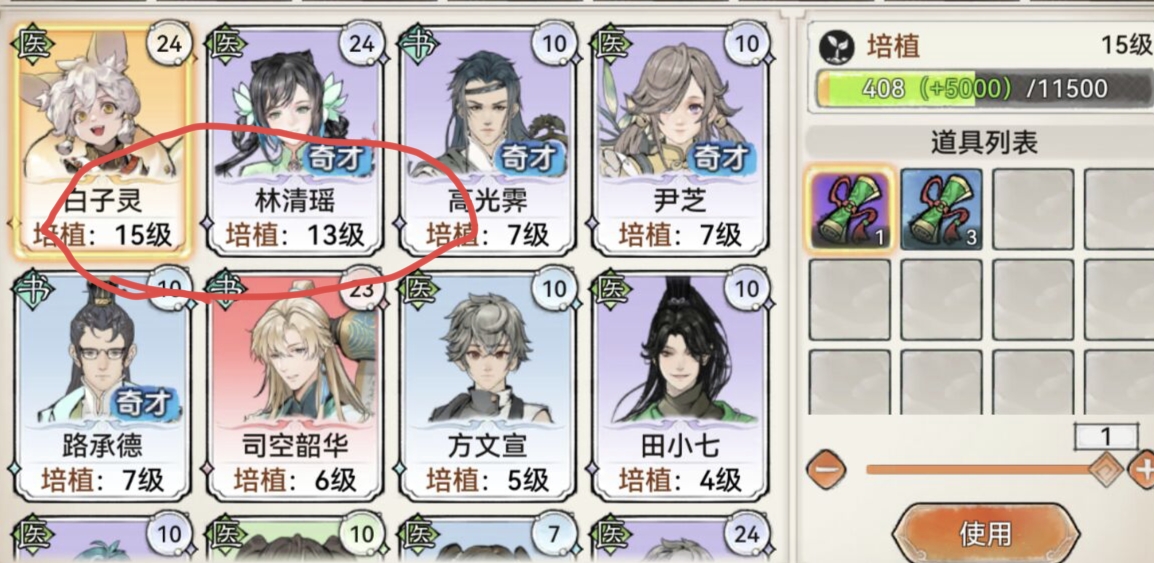This screenshot has width=1154, height=563.
Task: Click the 书 badge on 高光霁's card
Action: pos(418,44)
